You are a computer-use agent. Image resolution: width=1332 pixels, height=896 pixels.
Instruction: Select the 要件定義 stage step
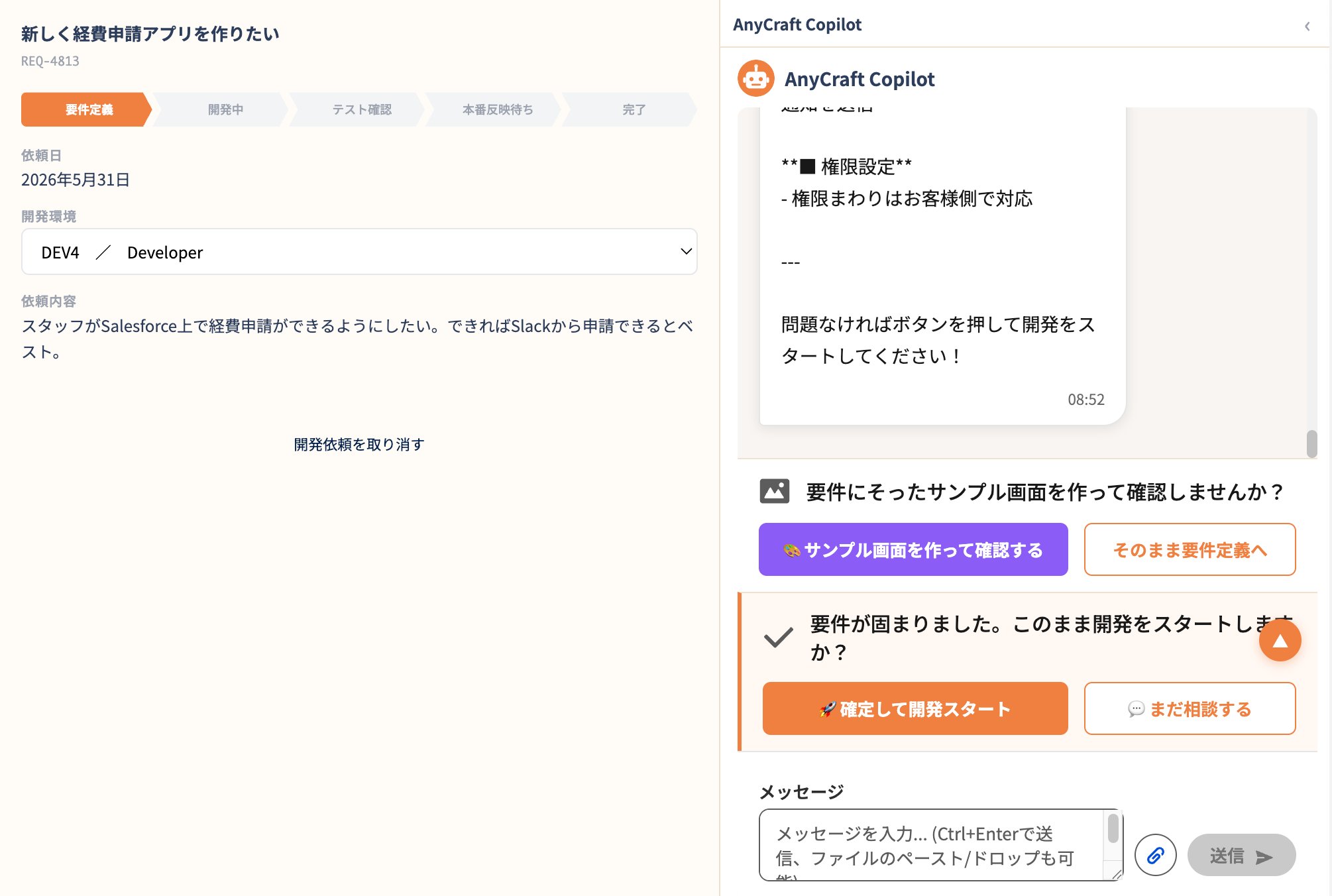point(87,109)
